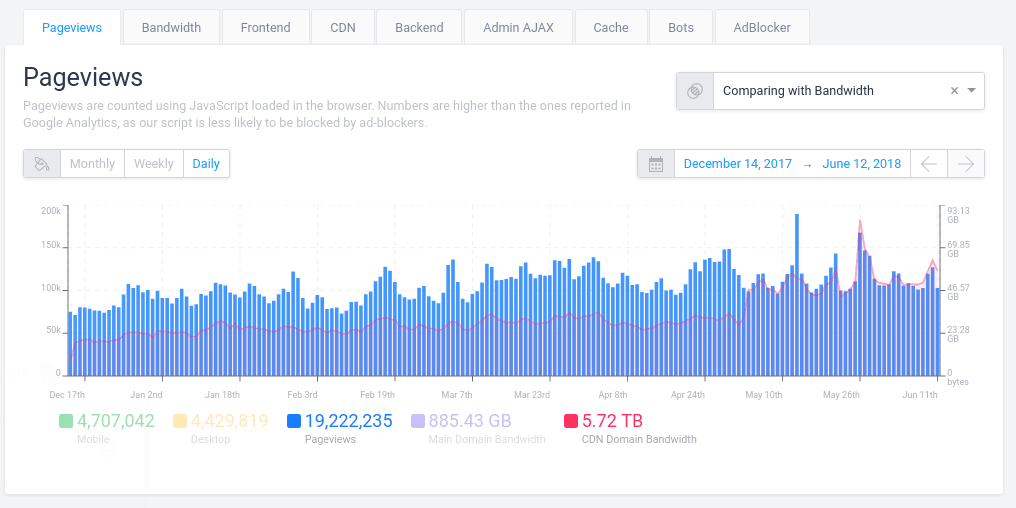Go to the Backend tab
This screenshot has height=508, width=1016.
(x=419, y=27)
